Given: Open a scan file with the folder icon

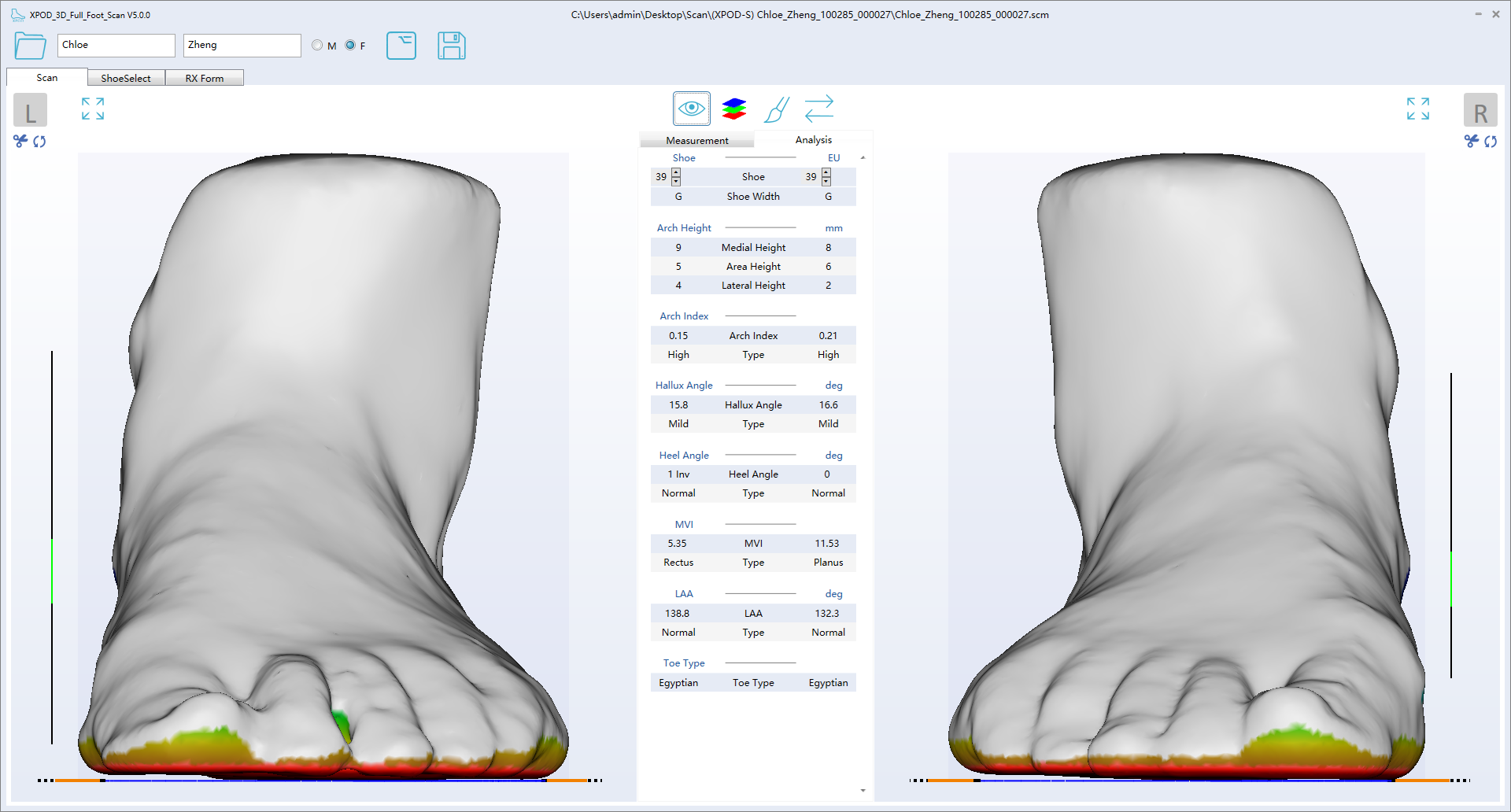Looking at the screenshot, I should [x=29, y=46].
